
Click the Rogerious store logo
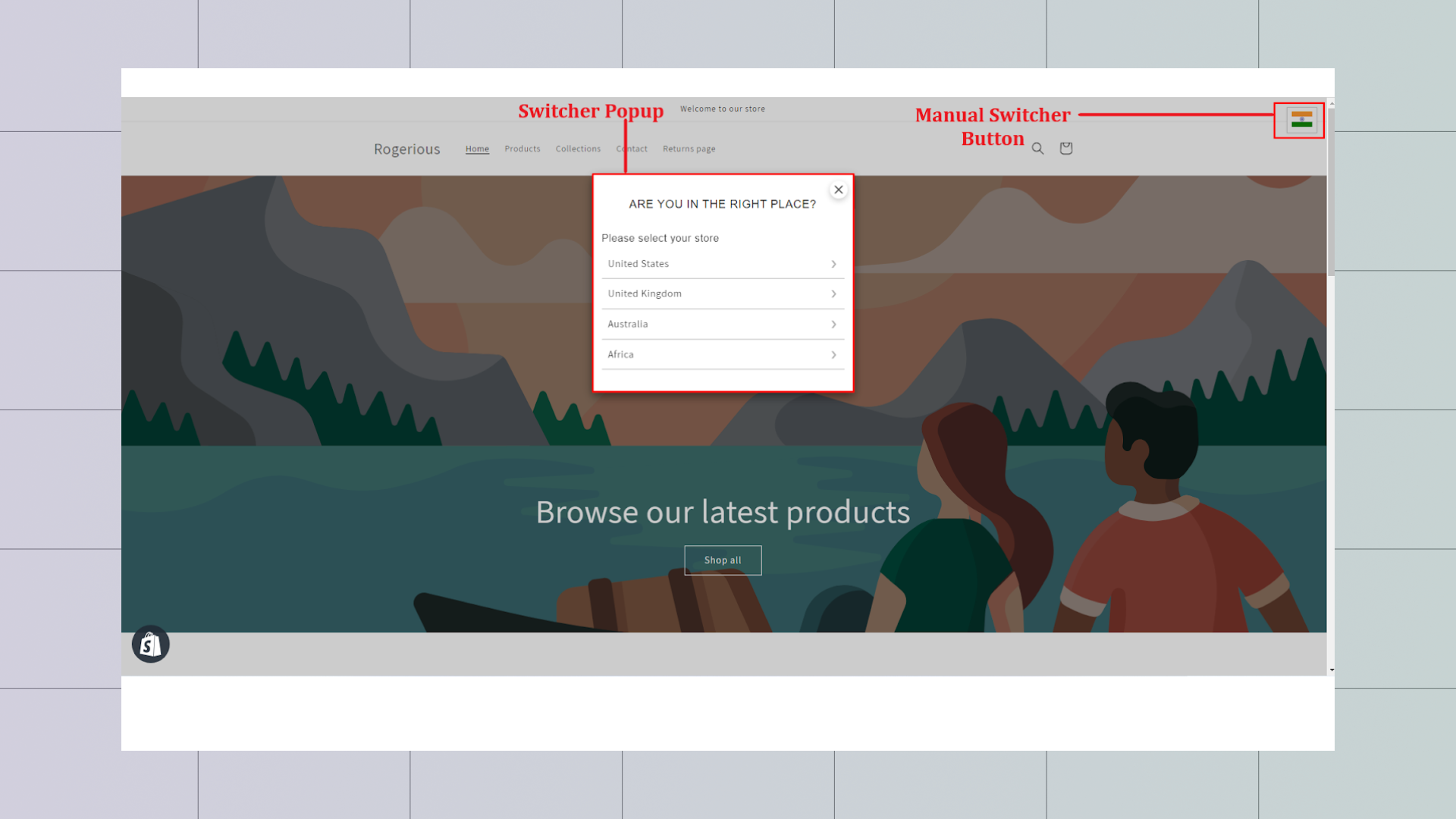pos(406,149)
